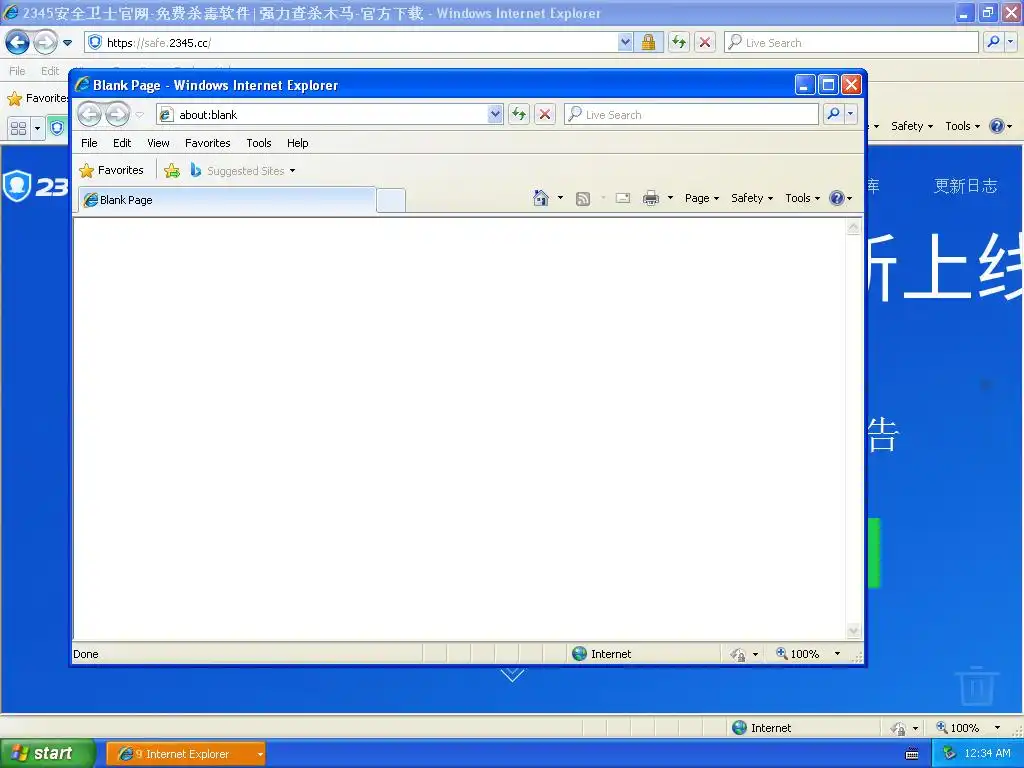
Task: Click Protected Mode icon in Blank Page status bar
Action: pyautogui.click(x=737, y=654)
